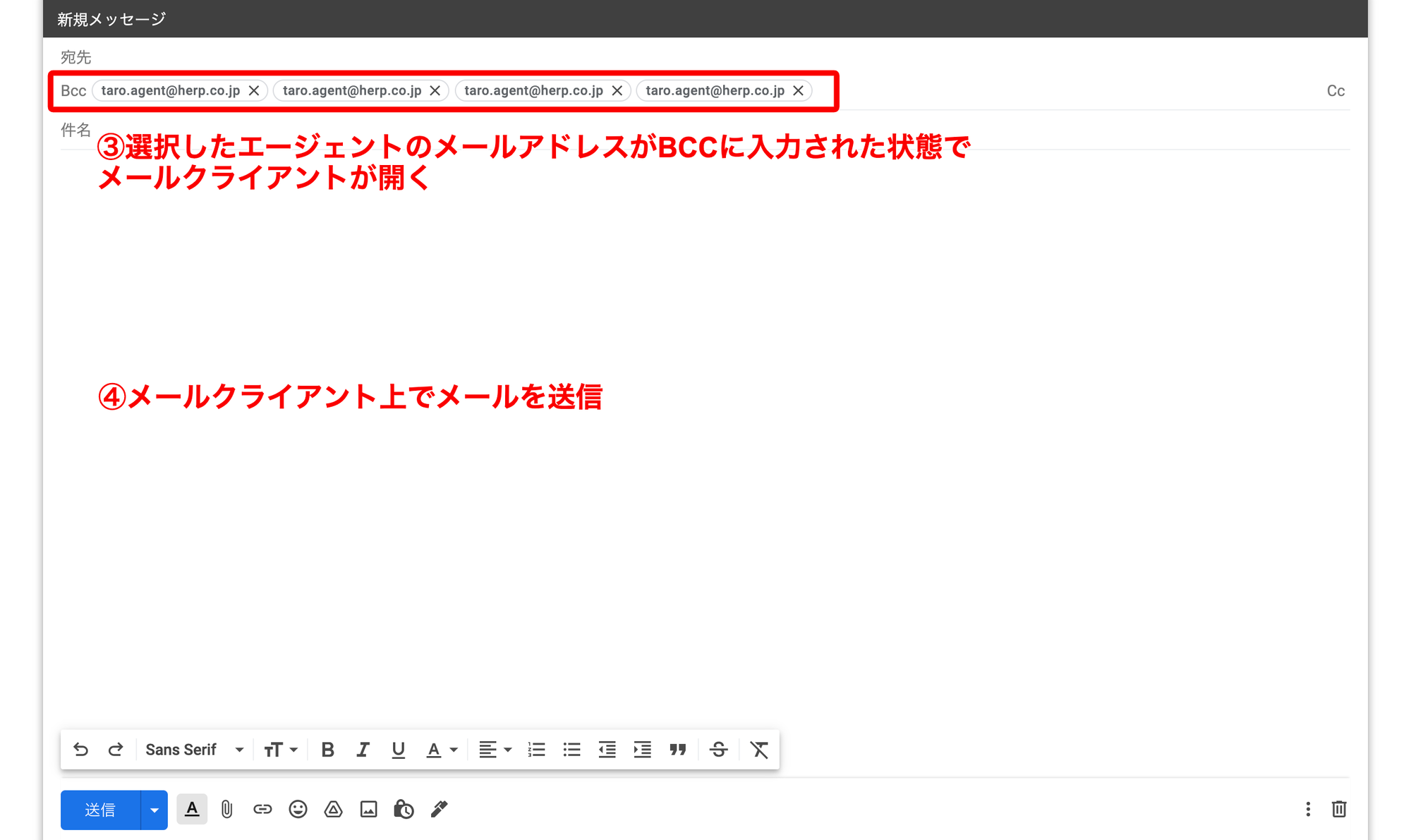
Task: Toggle italic formatting
Action: click(x=363, y=750)
